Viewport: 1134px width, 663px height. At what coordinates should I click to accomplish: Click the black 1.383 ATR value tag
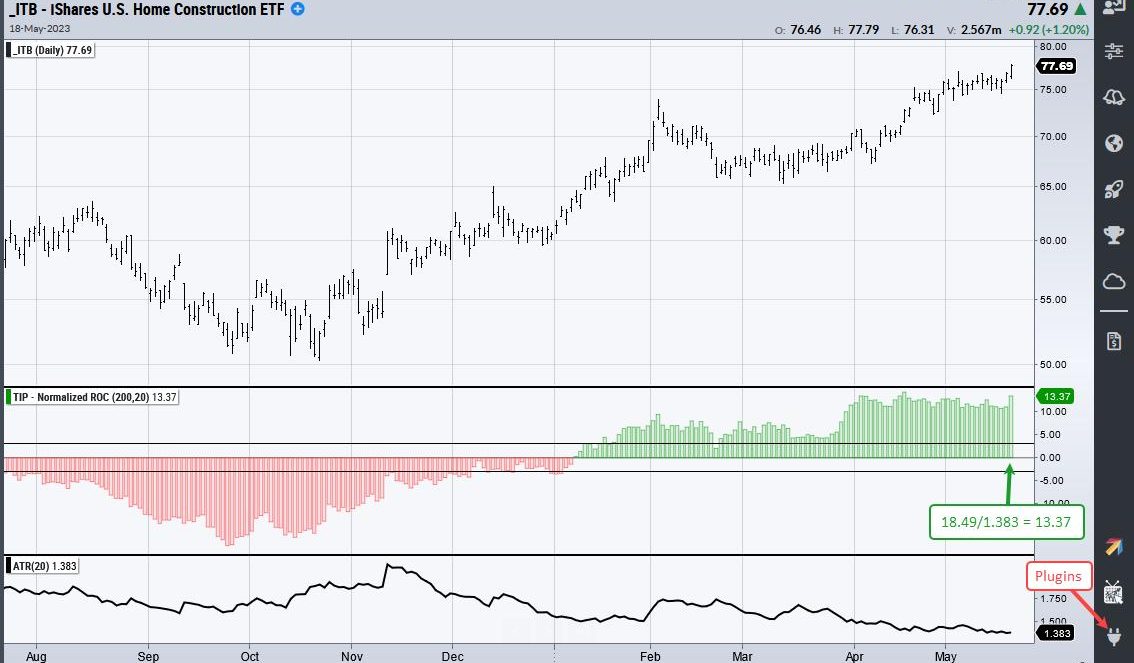[1057, 633]
